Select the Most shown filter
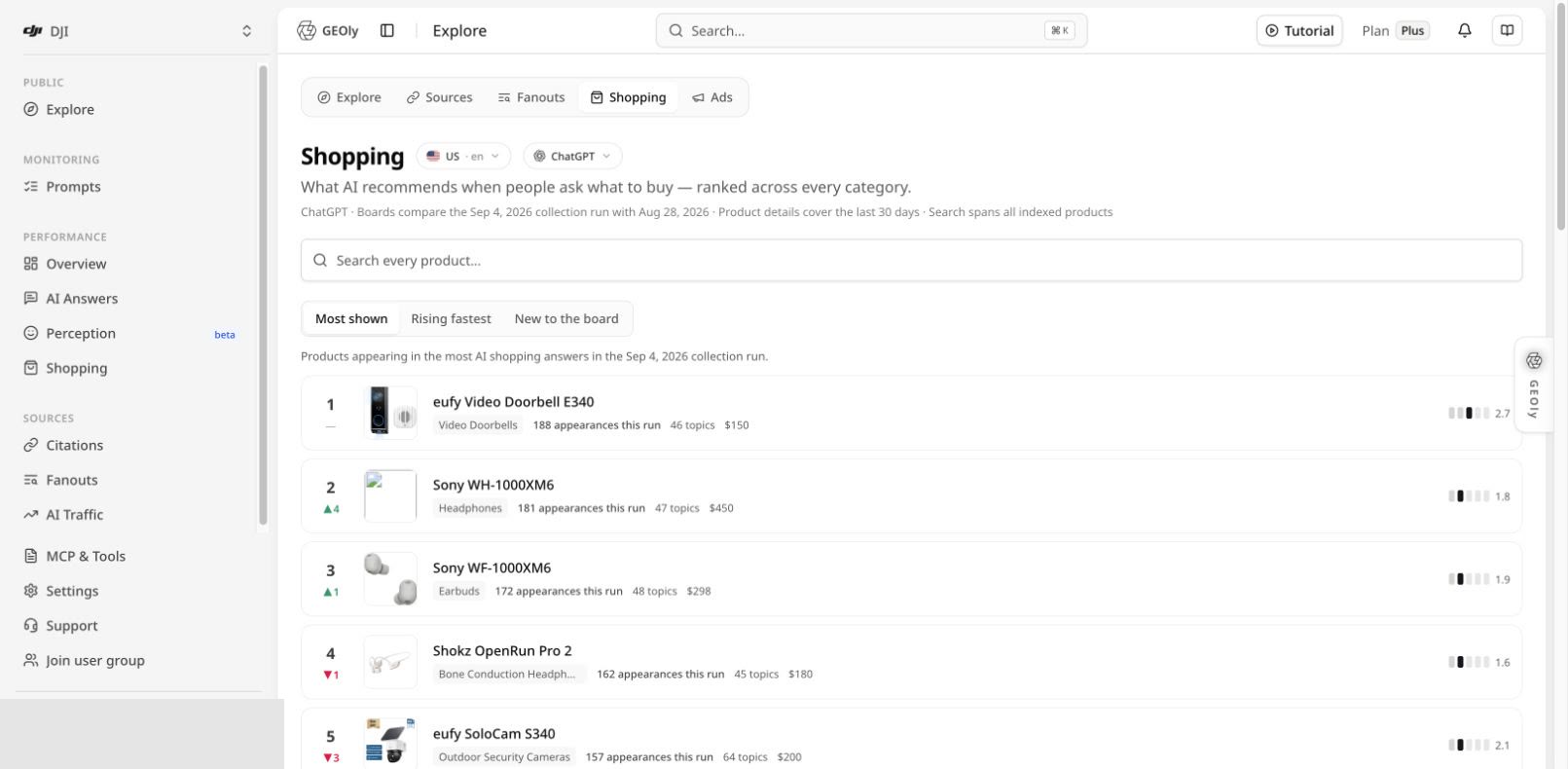Viewport: 1568px width, 769px height. pyautogui.click(x=351, y=318)
